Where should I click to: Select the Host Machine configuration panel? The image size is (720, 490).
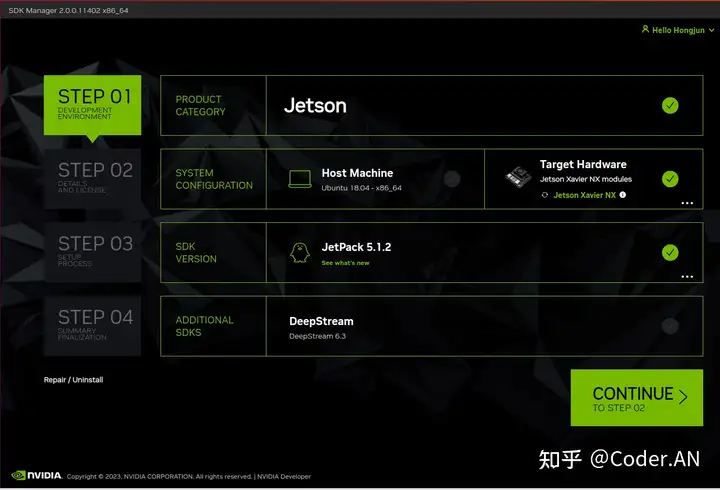click(x=375, y=179)
